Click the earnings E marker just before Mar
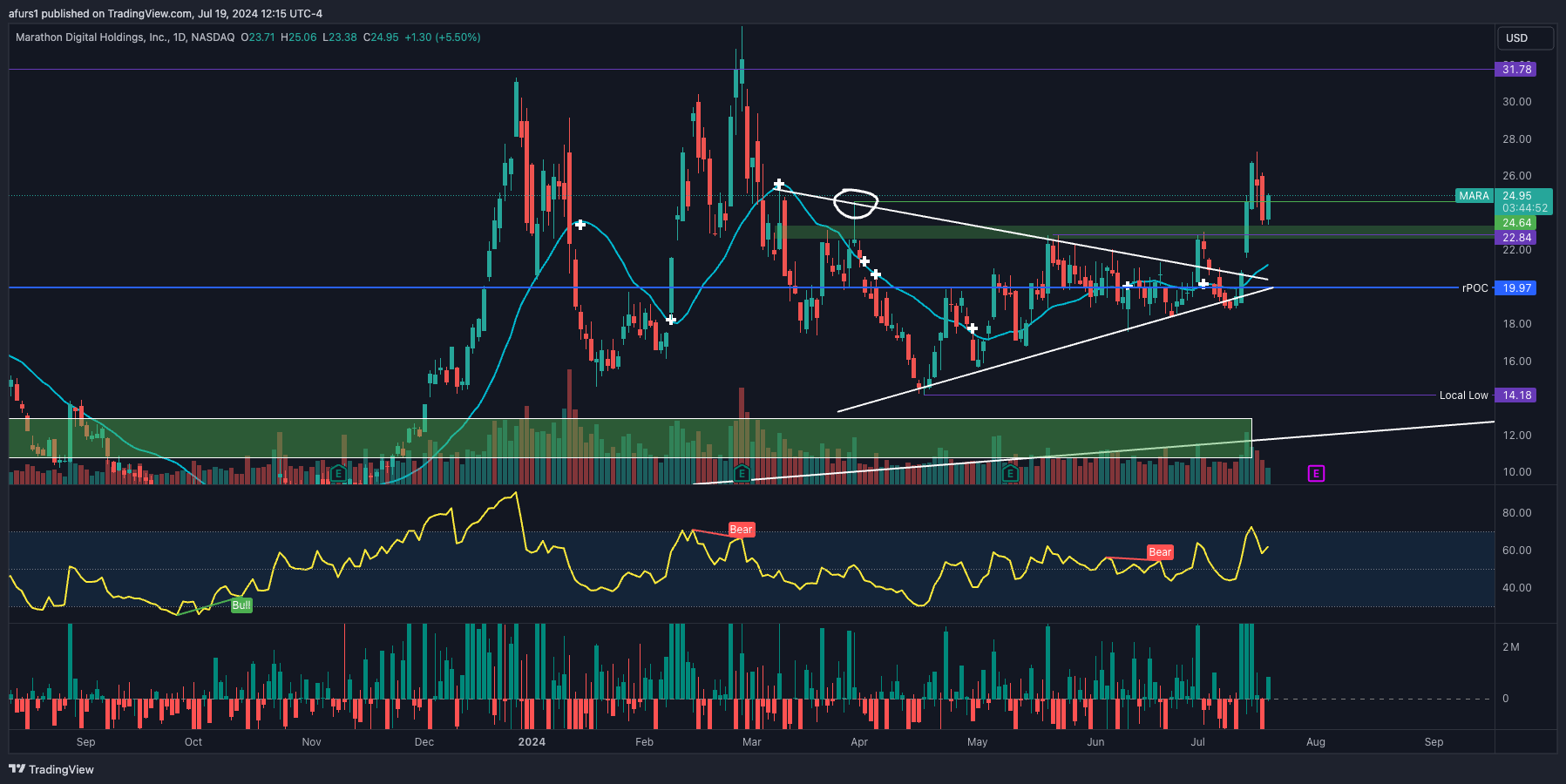This screenshot has height=784, width=1566. pyautogui.click(x=742, y=474)
